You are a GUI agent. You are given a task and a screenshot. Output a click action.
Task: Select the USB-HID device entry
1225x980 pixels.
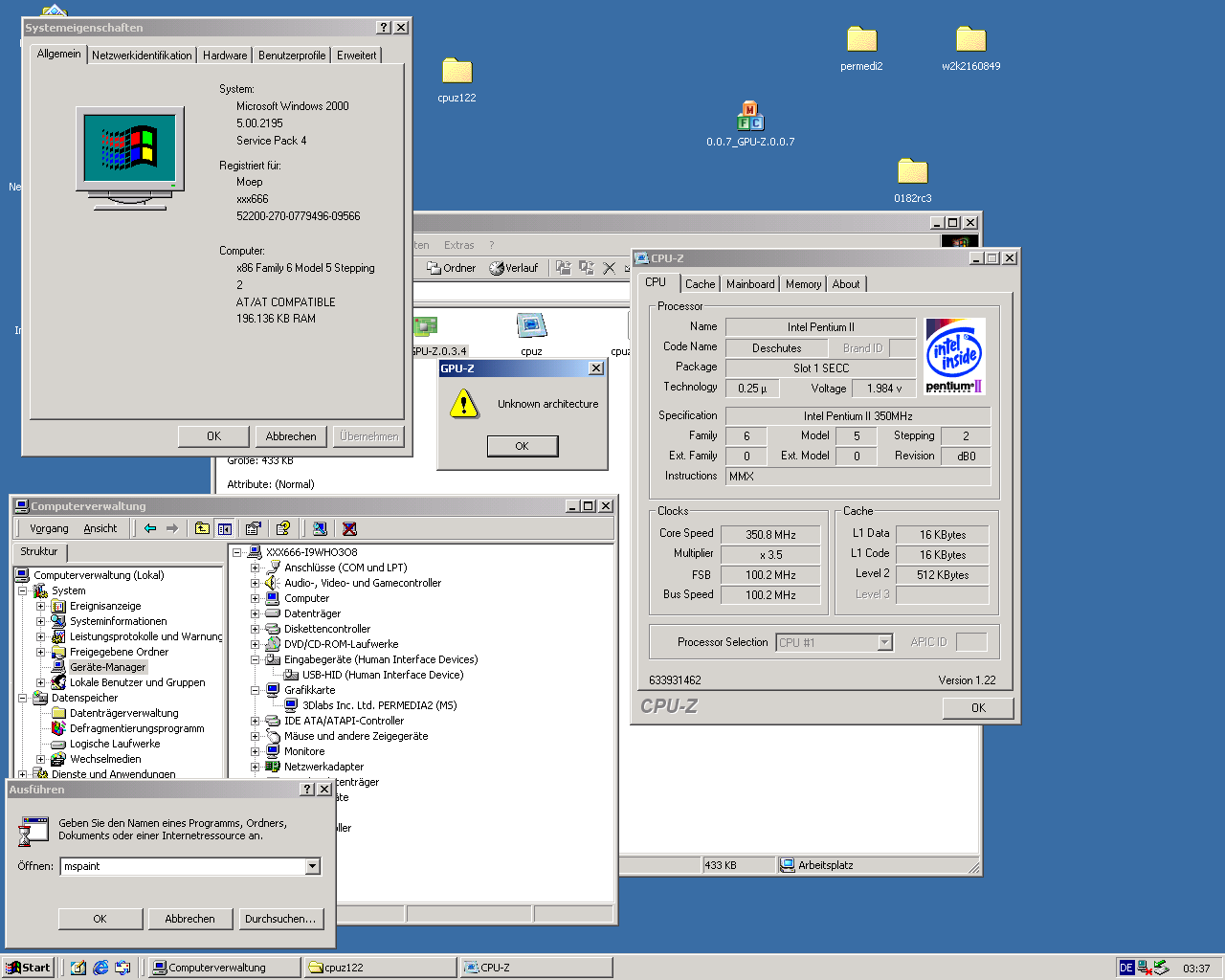(x=383, y=675)
